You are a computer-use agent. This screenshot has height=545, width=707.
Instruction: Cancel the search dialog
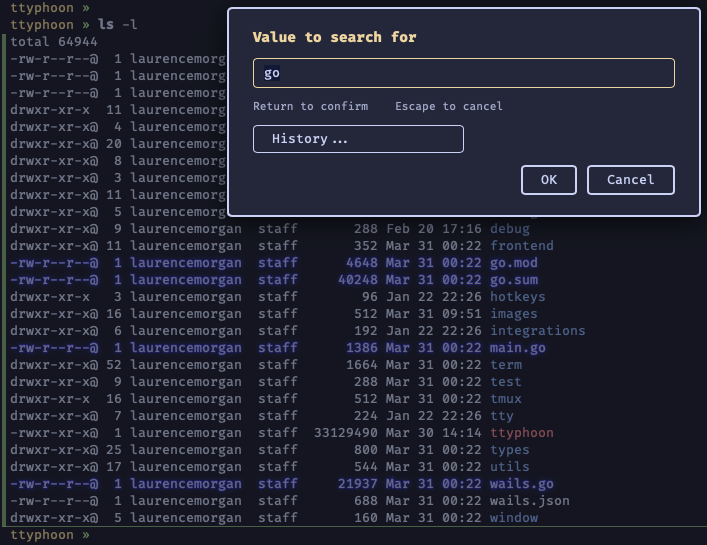click(x=630, y=180)
